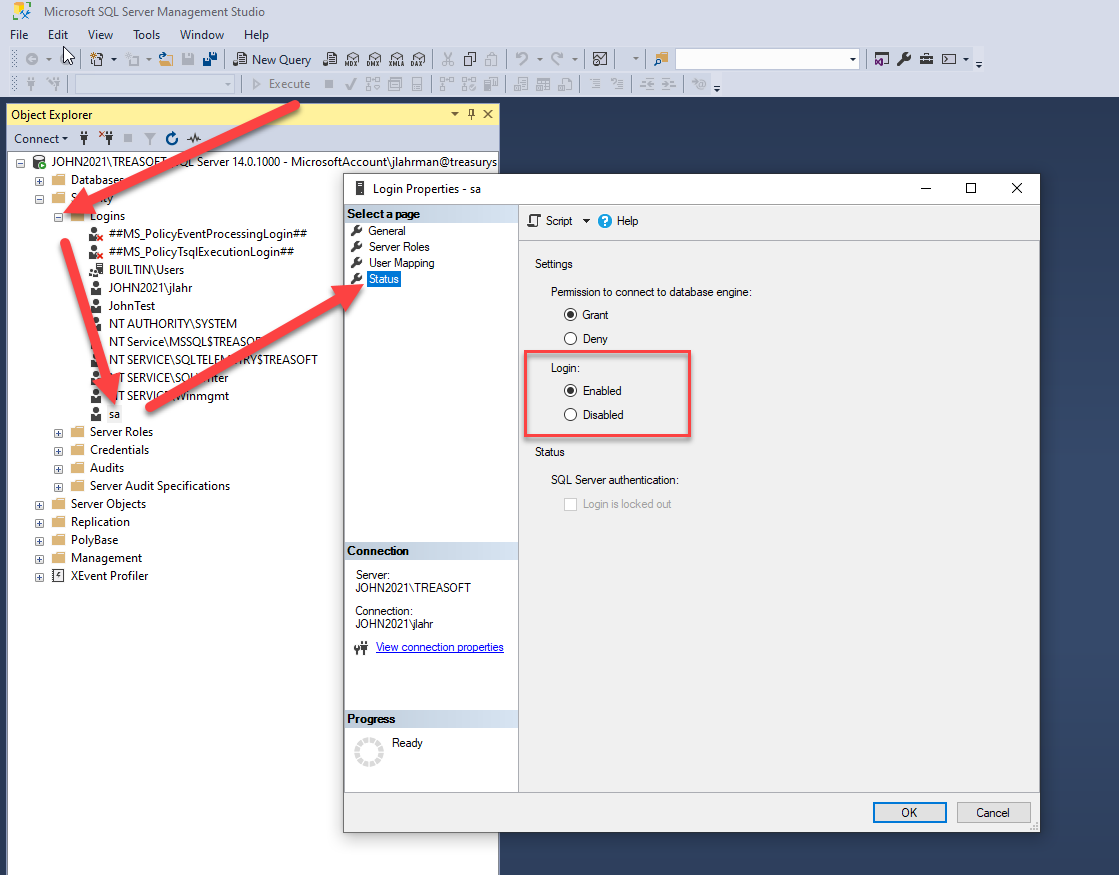Click Activity Monitor pulse icon in Object Explorer
Screen dimensions: 1119x875
[193, 138]
